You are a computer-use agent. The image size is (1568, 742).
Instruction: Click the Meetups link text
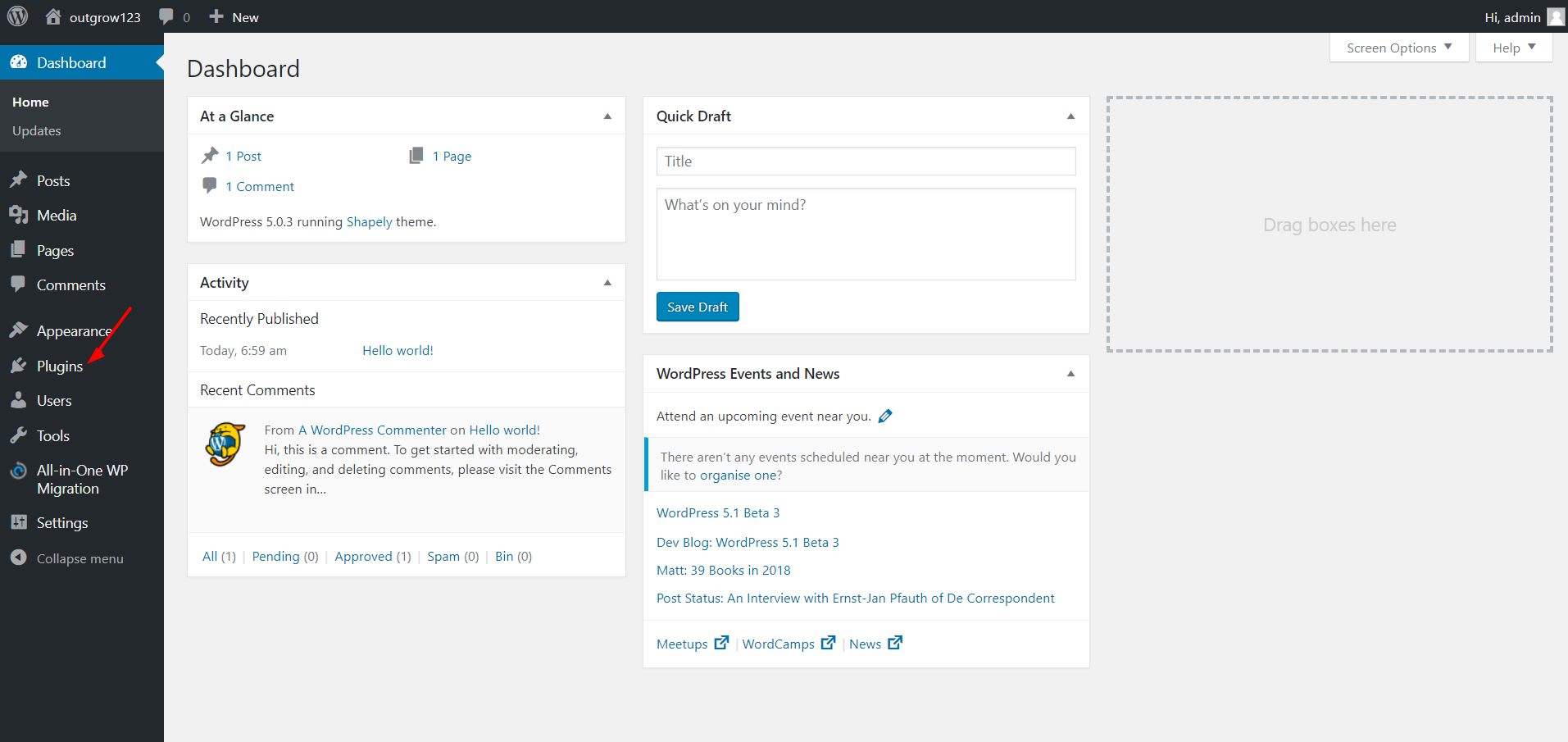pos(682,644)
